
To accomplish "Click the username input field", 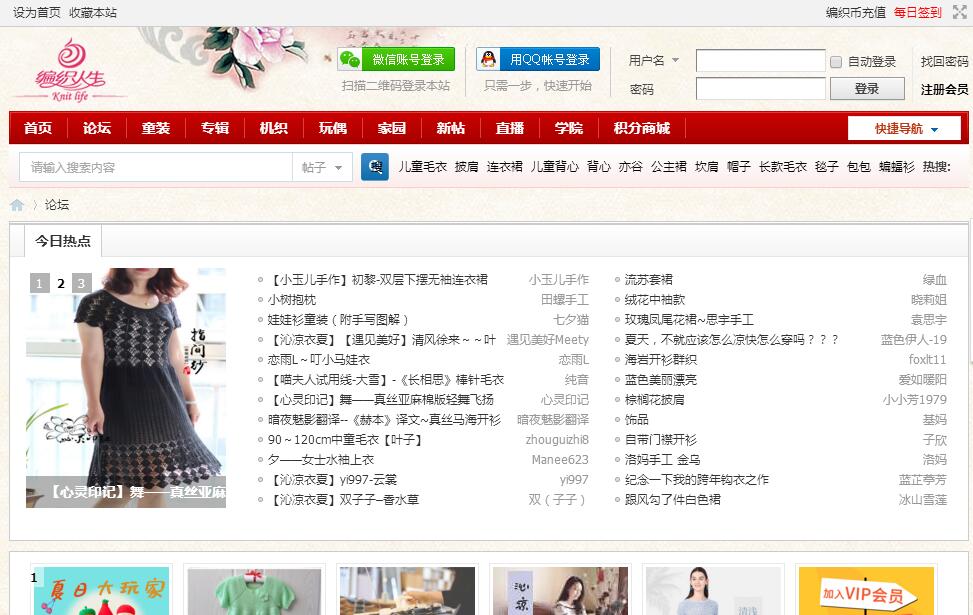I will (x=760, y=61).
